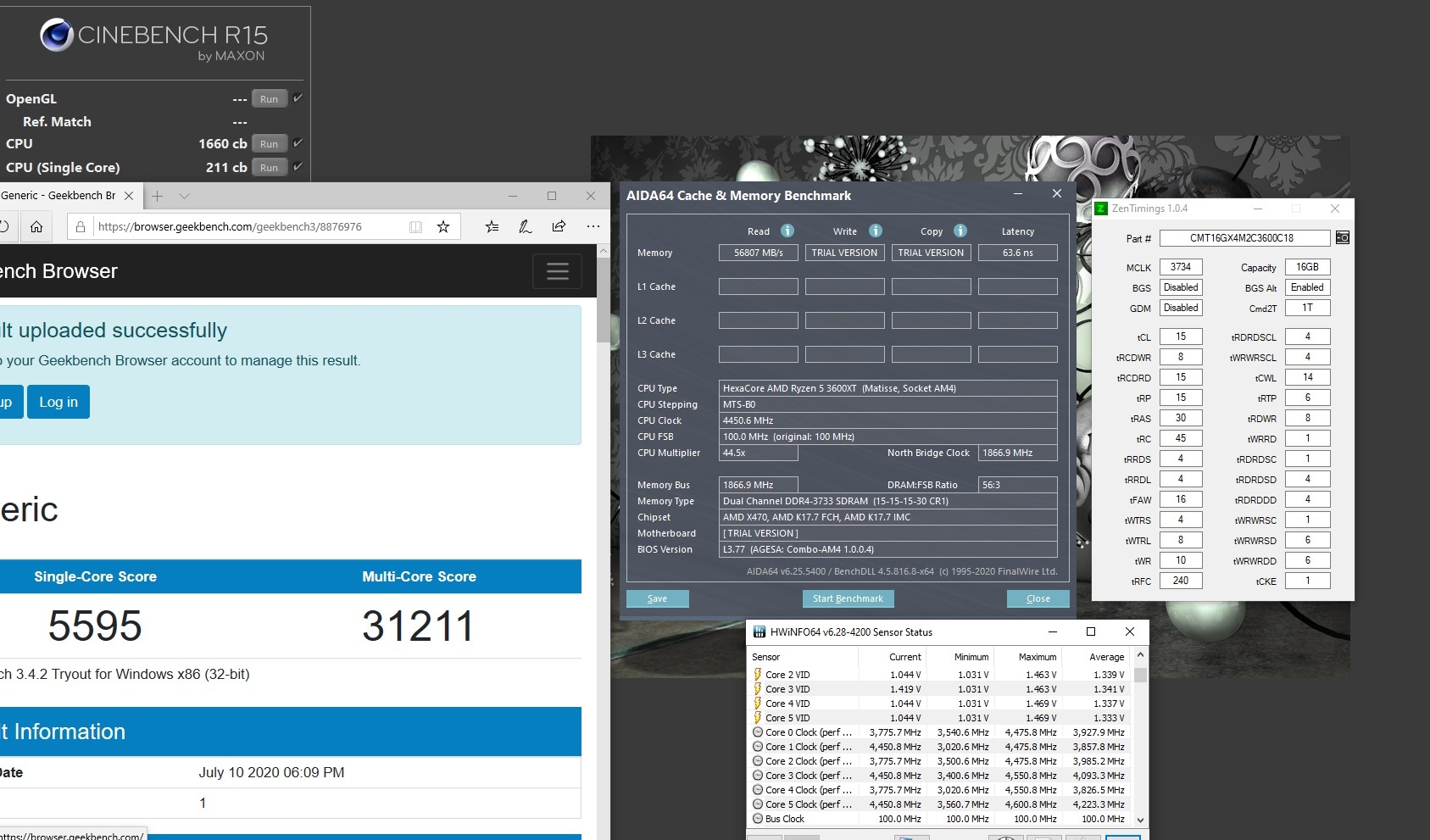
Task: Select the ZenTimings Part number field
Action: pyautogui.click(x=1244, y=238)
